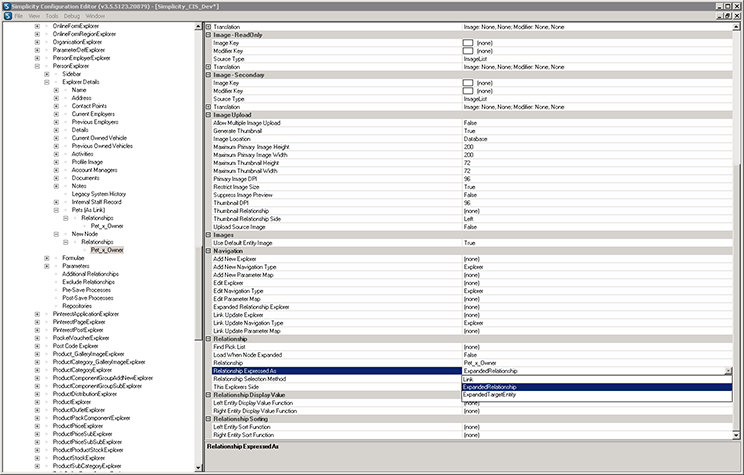The image size is (744, 475).
Task: Expand the Translation row under Image - Secondary
Action: point(208,107)
